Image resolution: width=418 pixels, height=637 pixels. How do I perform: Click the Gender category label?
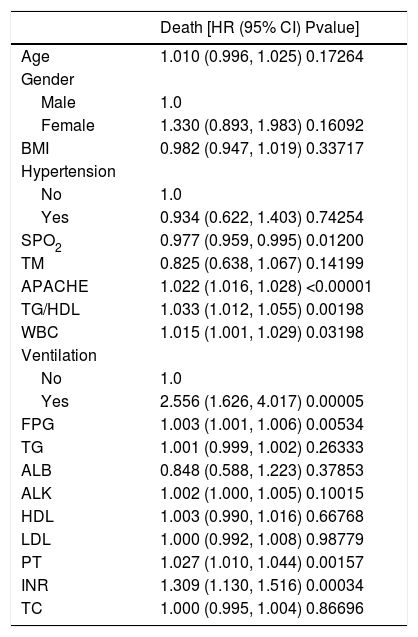pos(48,79)
